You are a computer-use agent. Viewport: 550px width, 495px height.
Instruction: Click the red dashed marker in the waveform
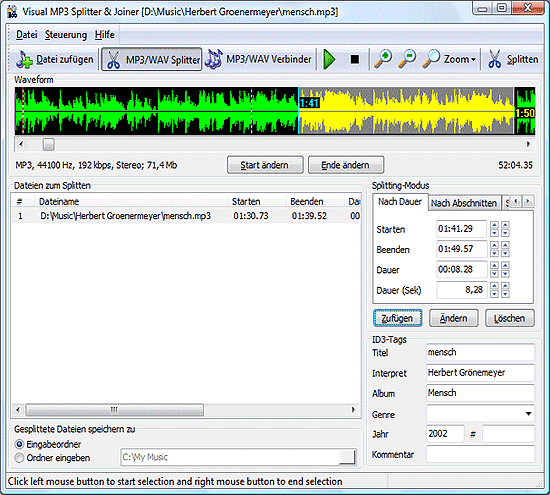point(23,111)
